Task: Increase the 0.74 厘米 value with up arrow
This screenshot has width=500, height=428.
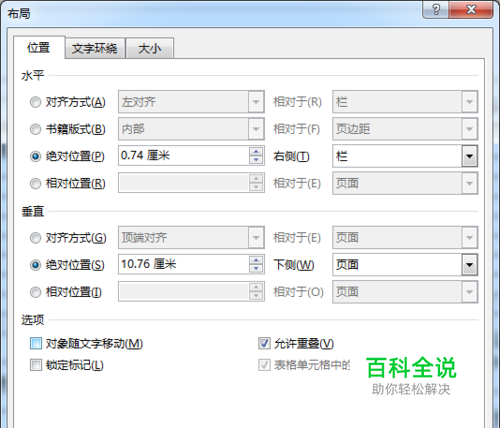Action: tap(256, 152)
